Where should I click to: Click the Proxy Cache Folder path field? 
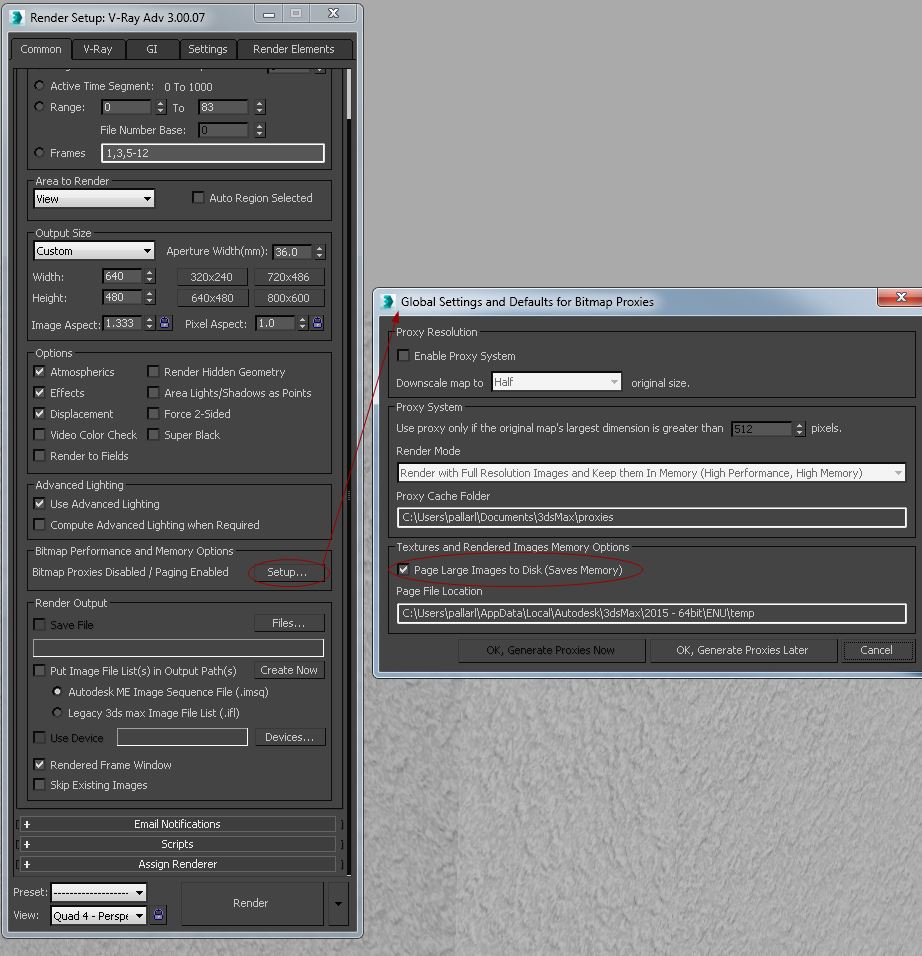click(651, 517)
